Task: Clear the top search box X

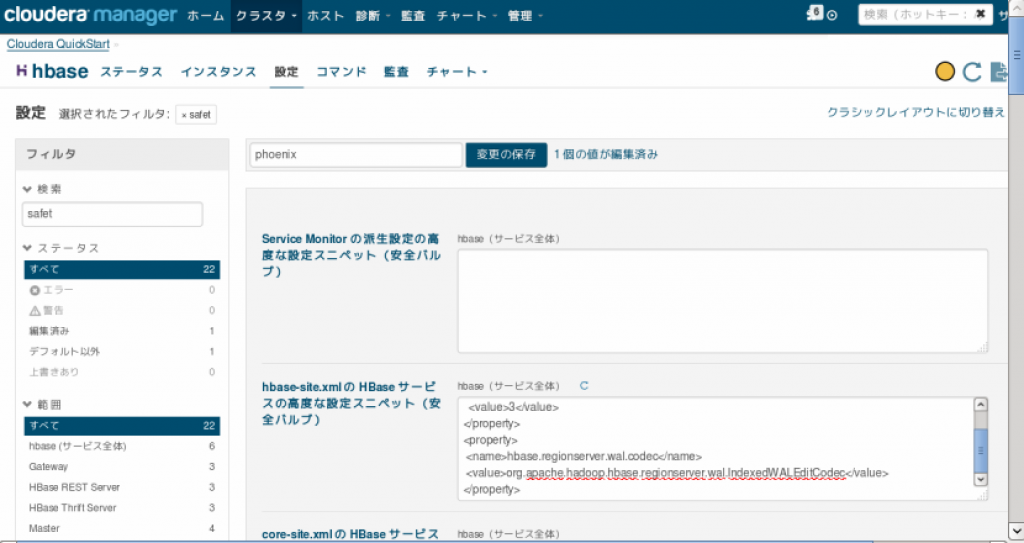Action: [980, 14]
